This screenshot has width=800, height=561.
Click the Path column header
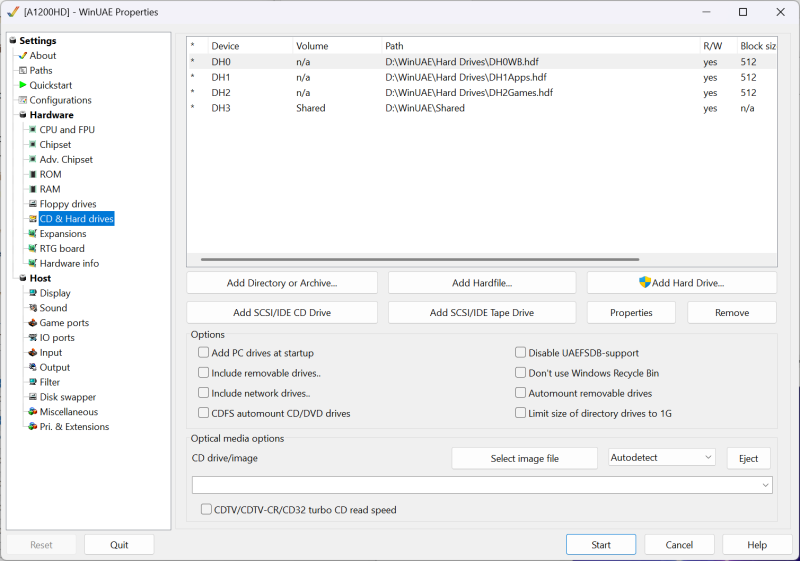click(540, 46)
